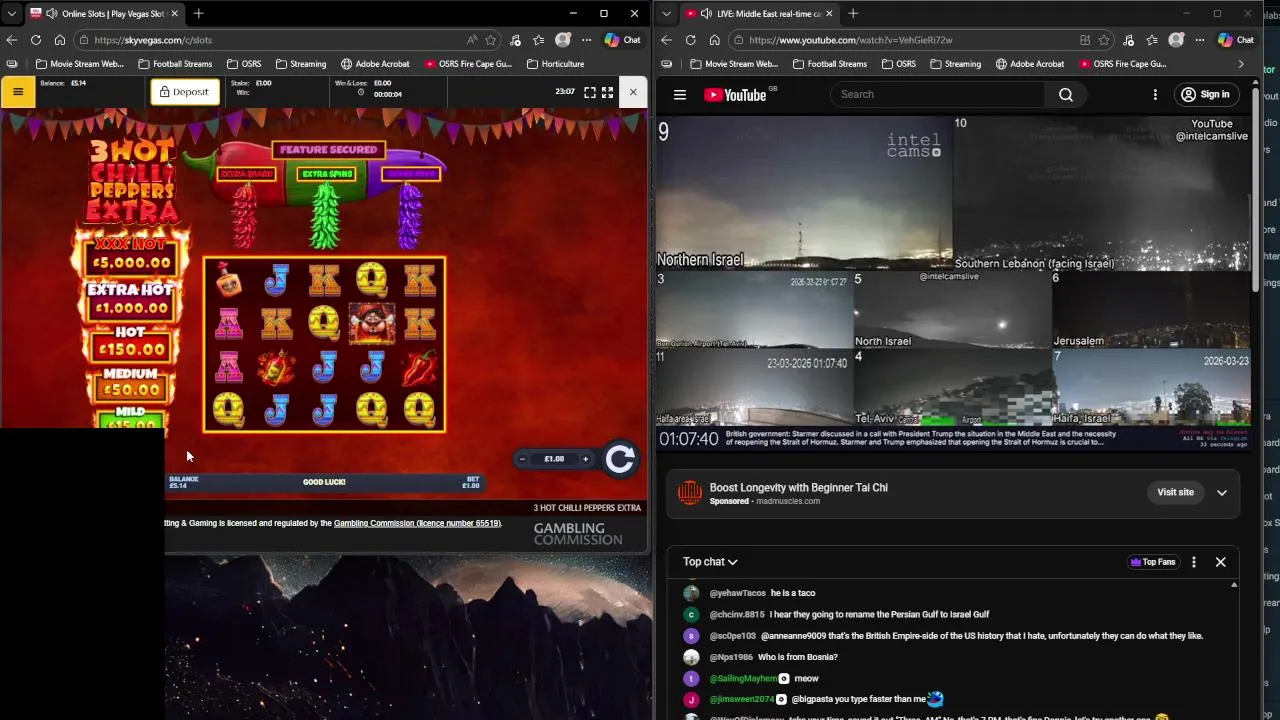Image resolution: width=1280 pixels, height=720 pixels.
Task: Open the settings menu (three dots) in the Sky Vegas browser window
Action: [587, 40]
